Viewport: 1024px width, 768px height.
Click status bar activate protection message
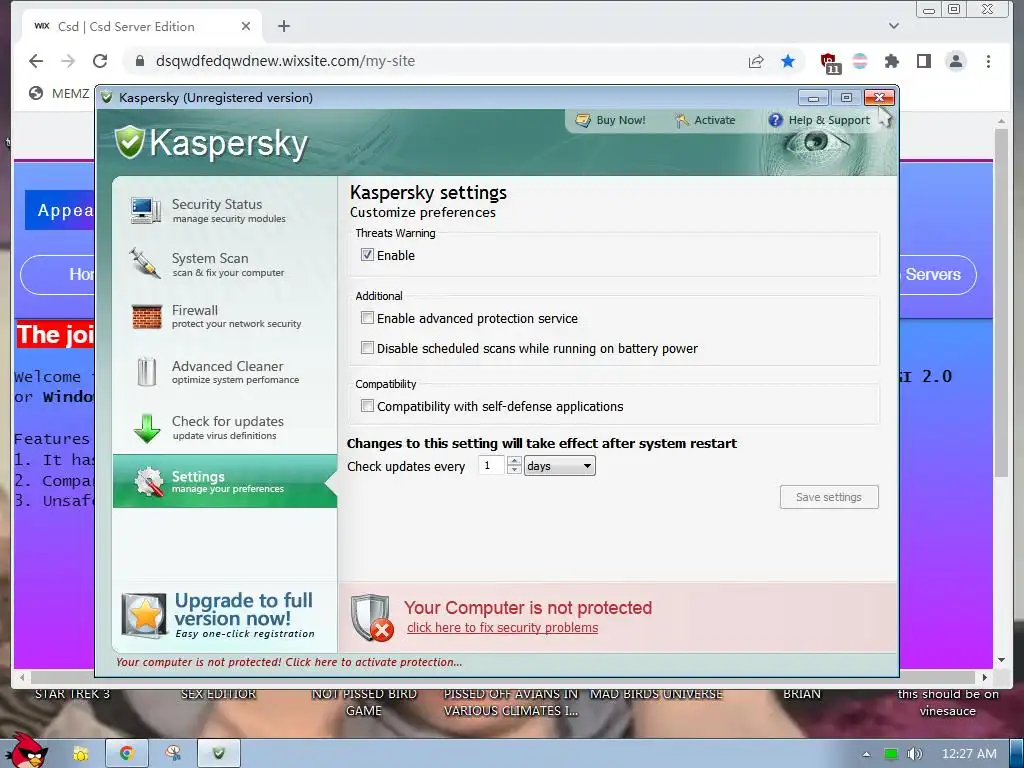pyautogui.click(x=289, y=662)
